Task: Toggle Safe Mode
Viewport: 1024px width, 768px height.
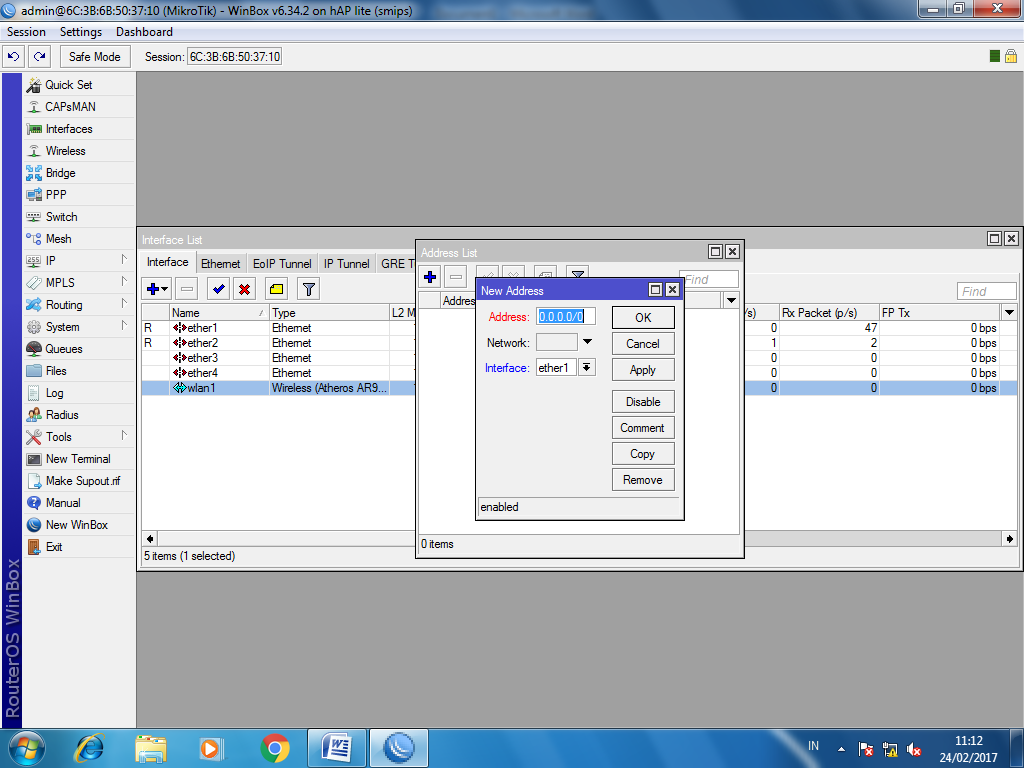Action: pyautogui.click(x=95, y=57)
